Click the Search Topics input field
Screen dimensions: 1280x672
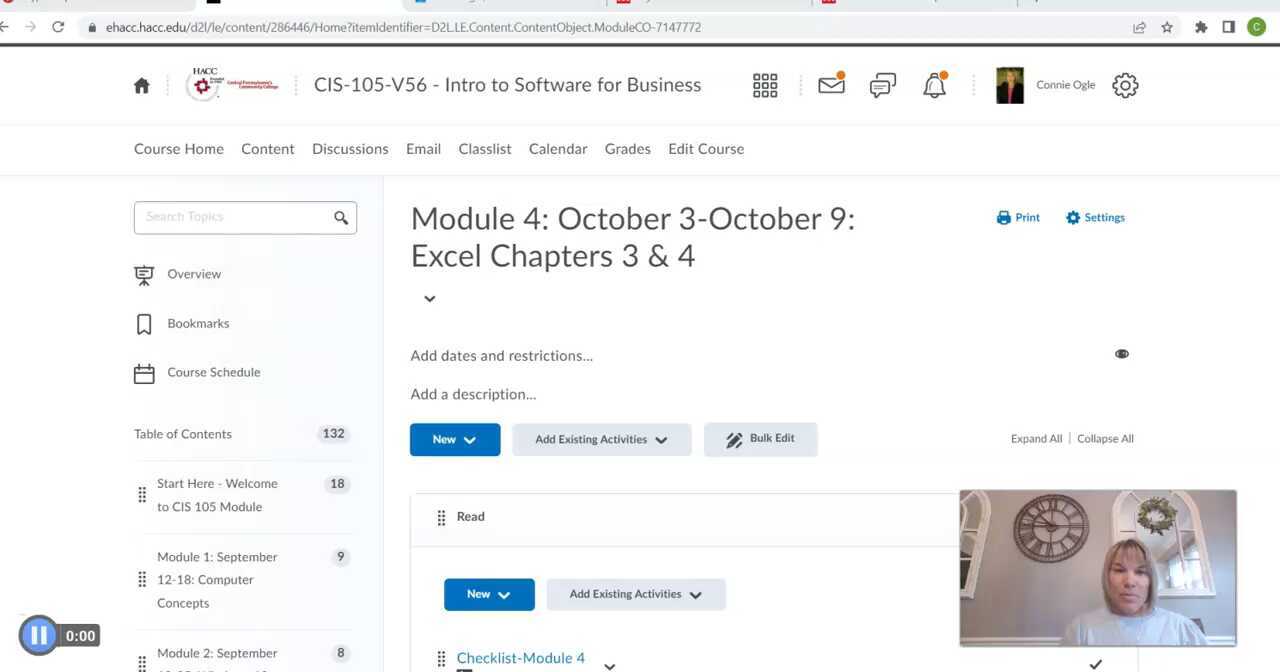tap(235, 217)
